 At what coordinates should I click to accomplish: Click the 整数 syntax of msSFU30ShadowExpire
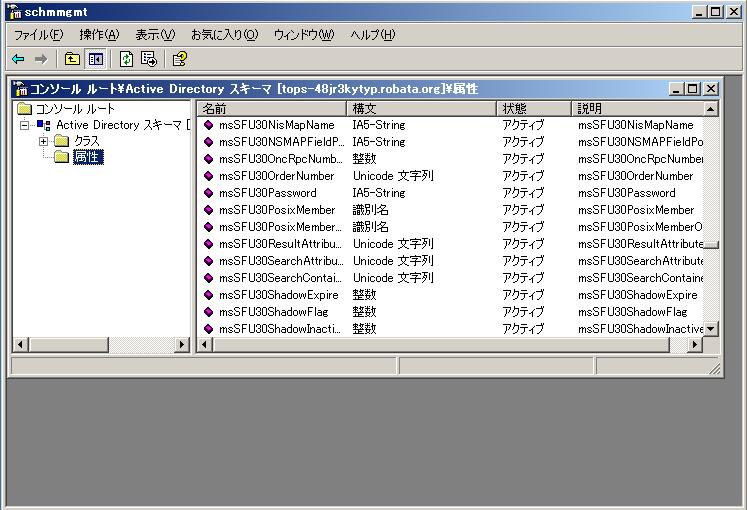(364, 295)
